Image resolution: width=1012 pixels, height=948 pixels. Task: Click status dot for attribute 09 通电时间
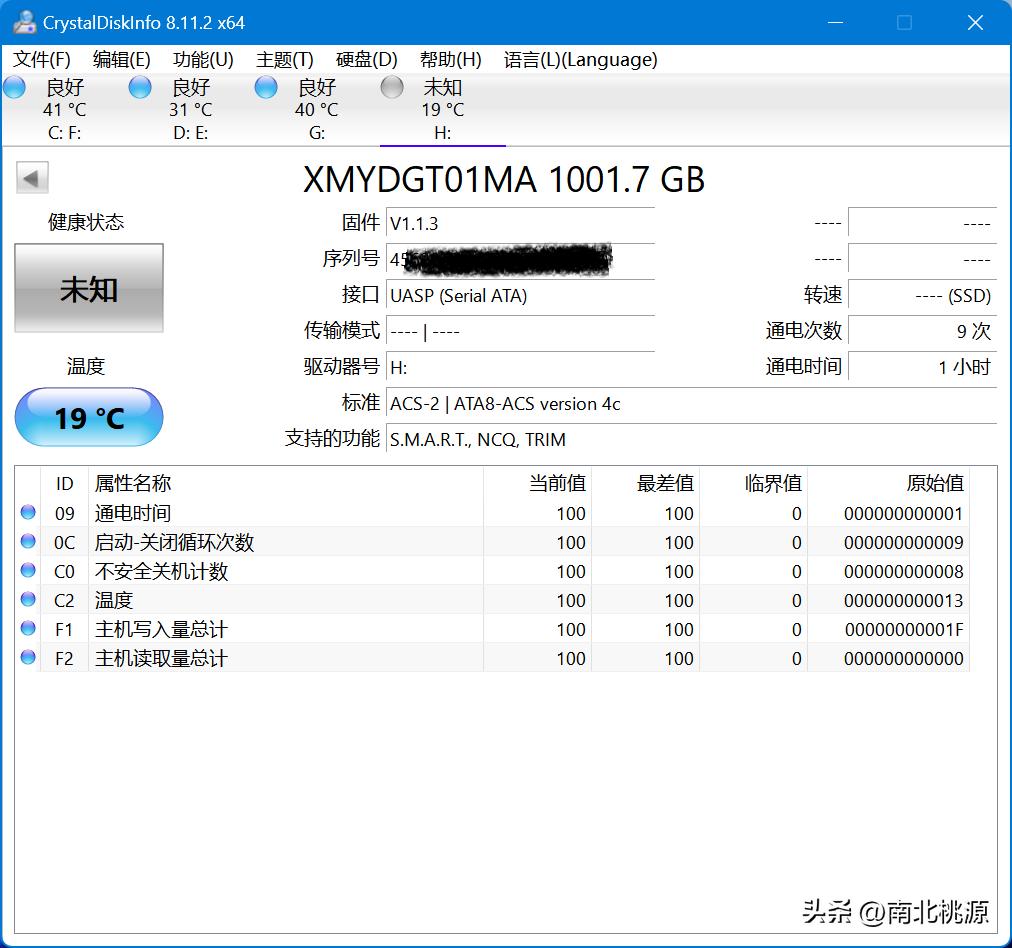pos(28,513)
